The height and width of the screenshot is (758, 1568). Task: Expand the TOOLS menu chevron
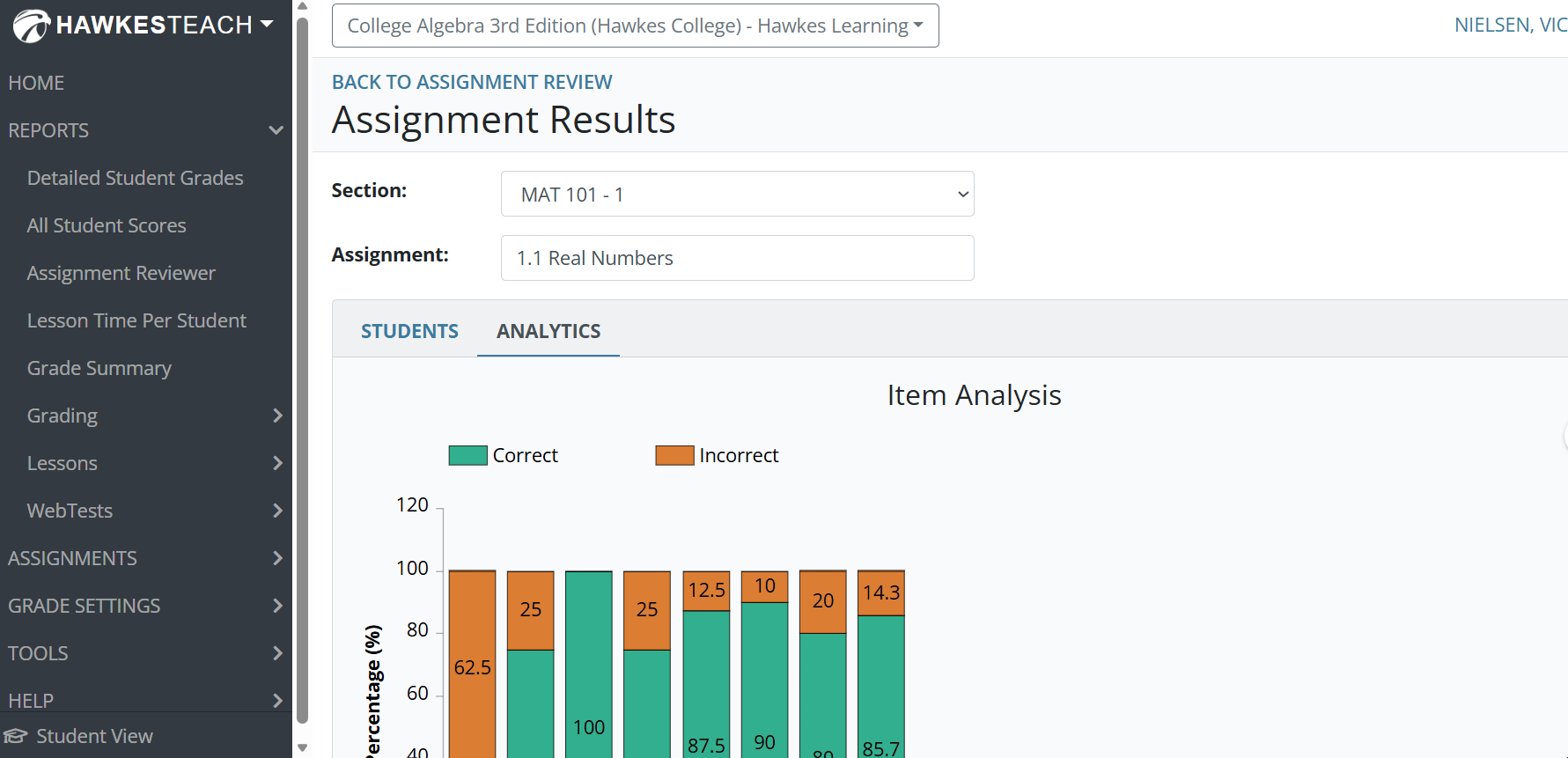[277, 653]
